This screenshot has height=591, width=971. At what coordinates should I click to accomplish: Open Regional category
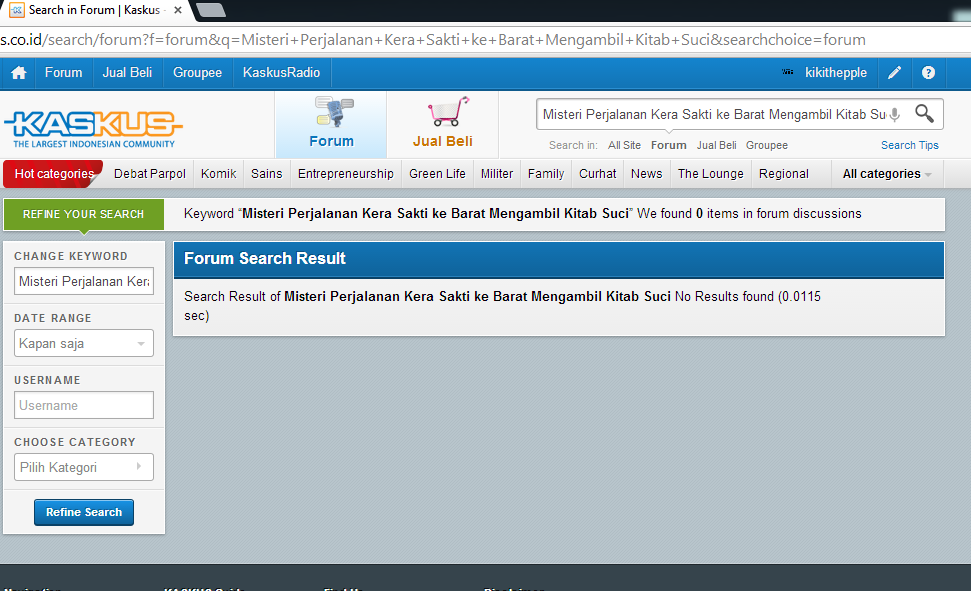point(783,173)
